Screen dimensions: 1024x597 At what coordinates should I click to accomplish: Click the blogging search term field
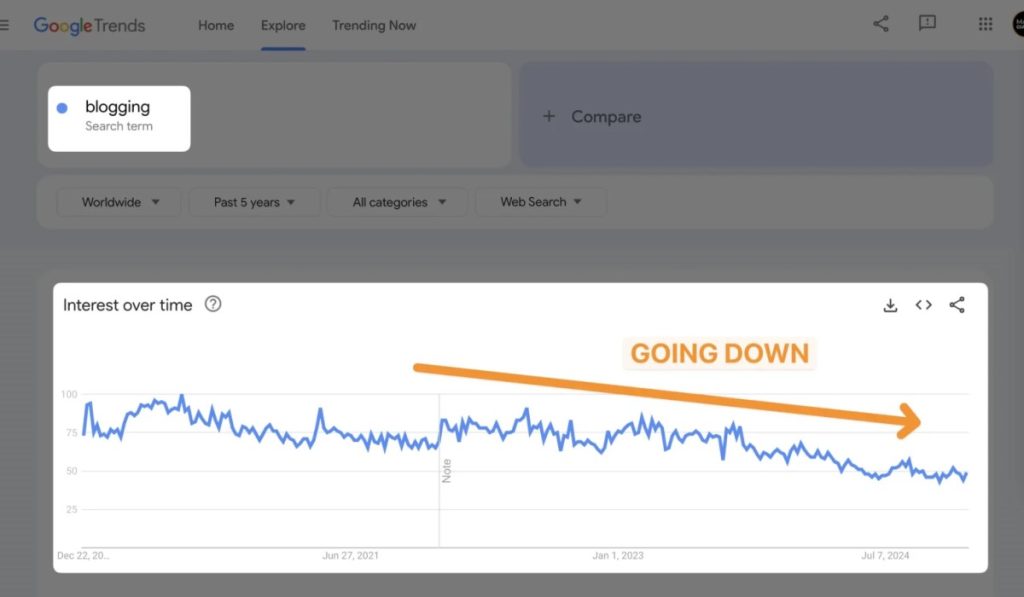pos(119,116)
